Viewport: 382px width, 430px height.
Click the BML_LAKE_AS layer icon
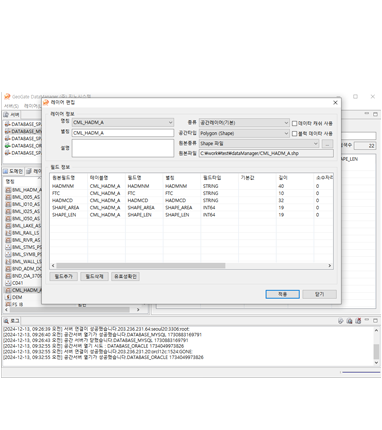point(8,226)
